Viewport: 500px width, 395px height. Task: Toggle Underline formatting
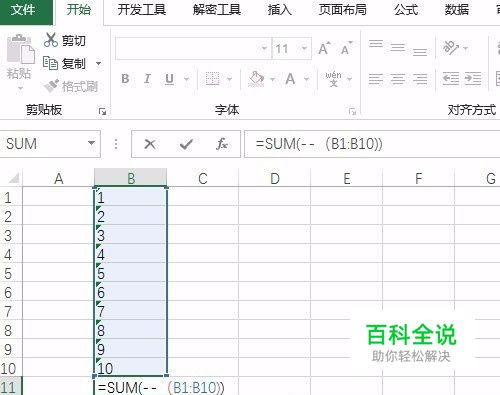(169, 79)
